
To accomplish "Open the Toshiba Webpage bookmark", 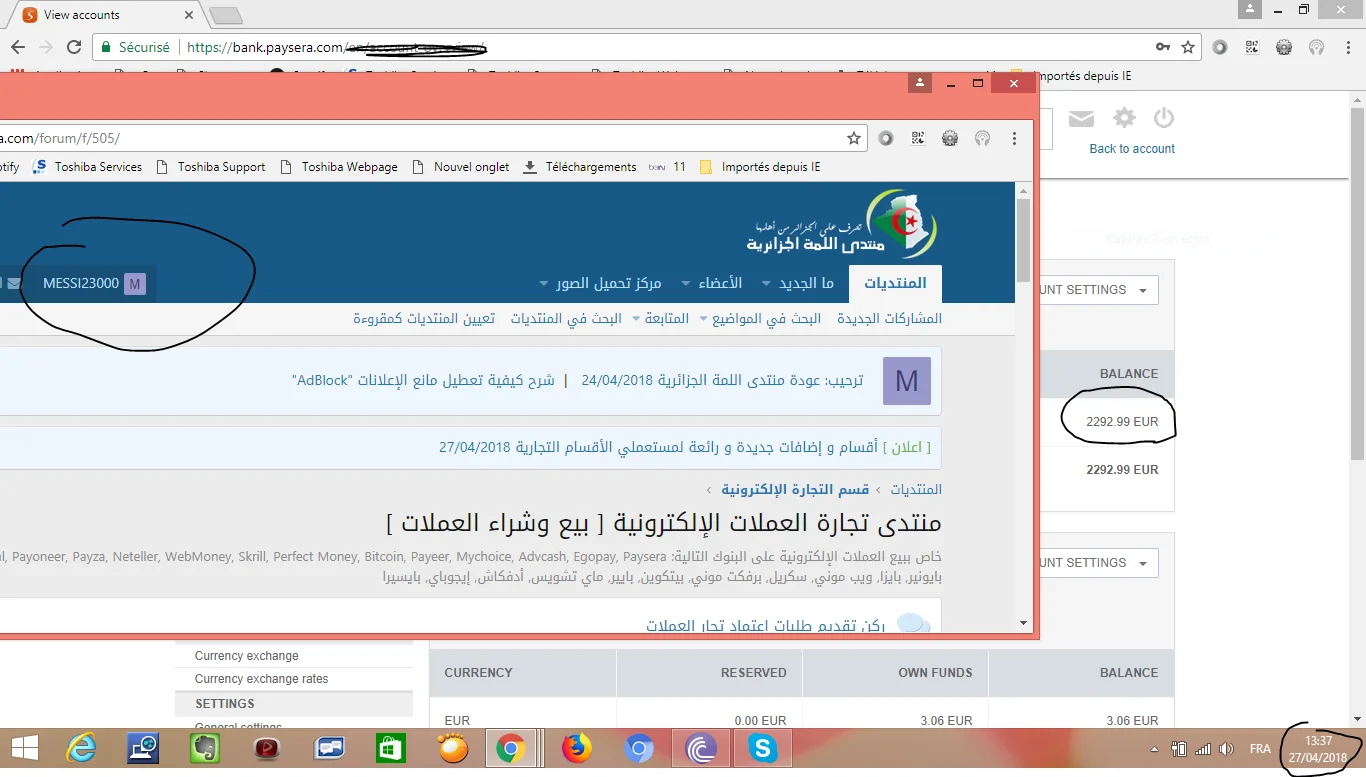I will [339, 167].
